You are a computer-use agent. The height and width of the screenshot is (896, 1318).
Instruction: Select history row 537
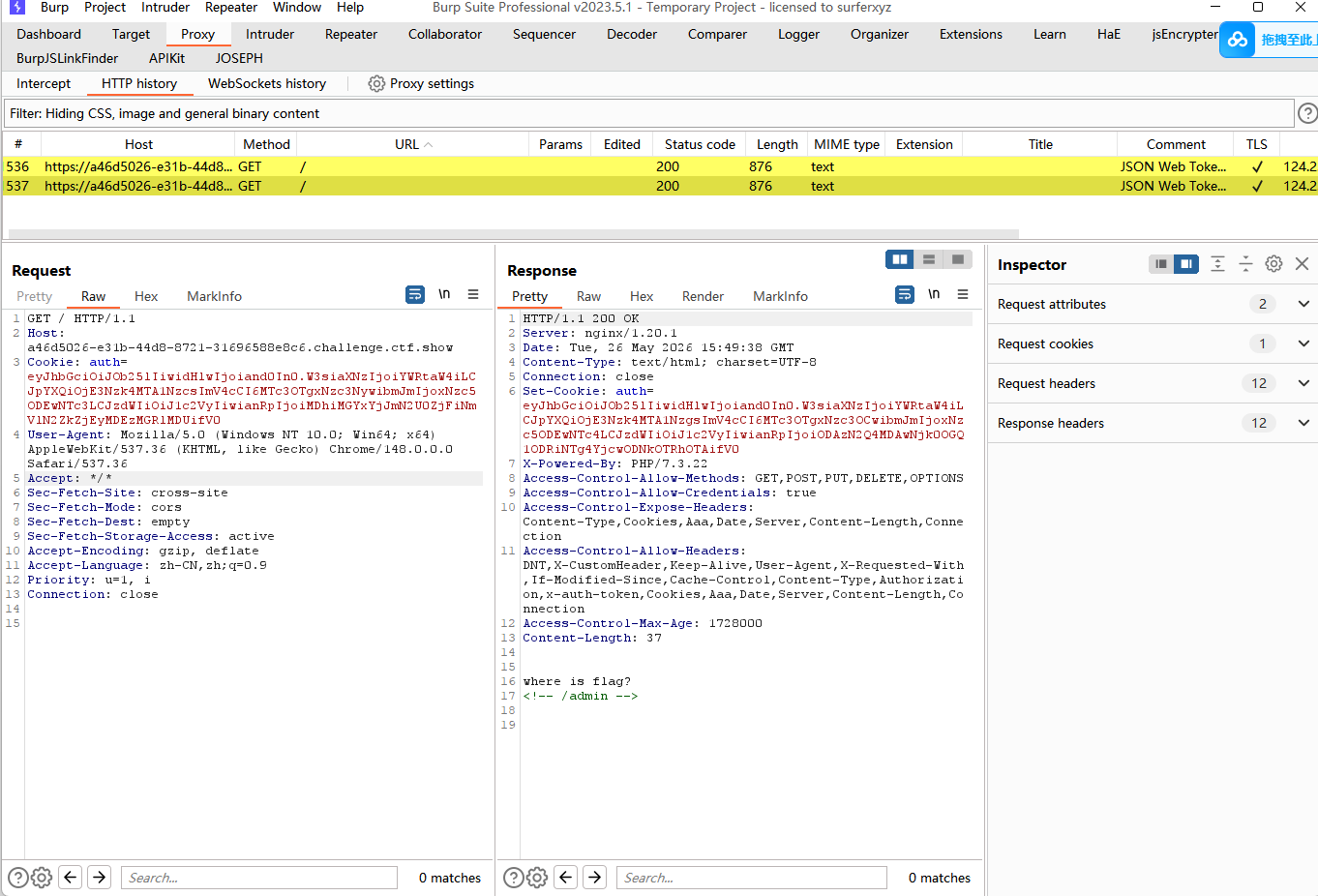point(659,186)
